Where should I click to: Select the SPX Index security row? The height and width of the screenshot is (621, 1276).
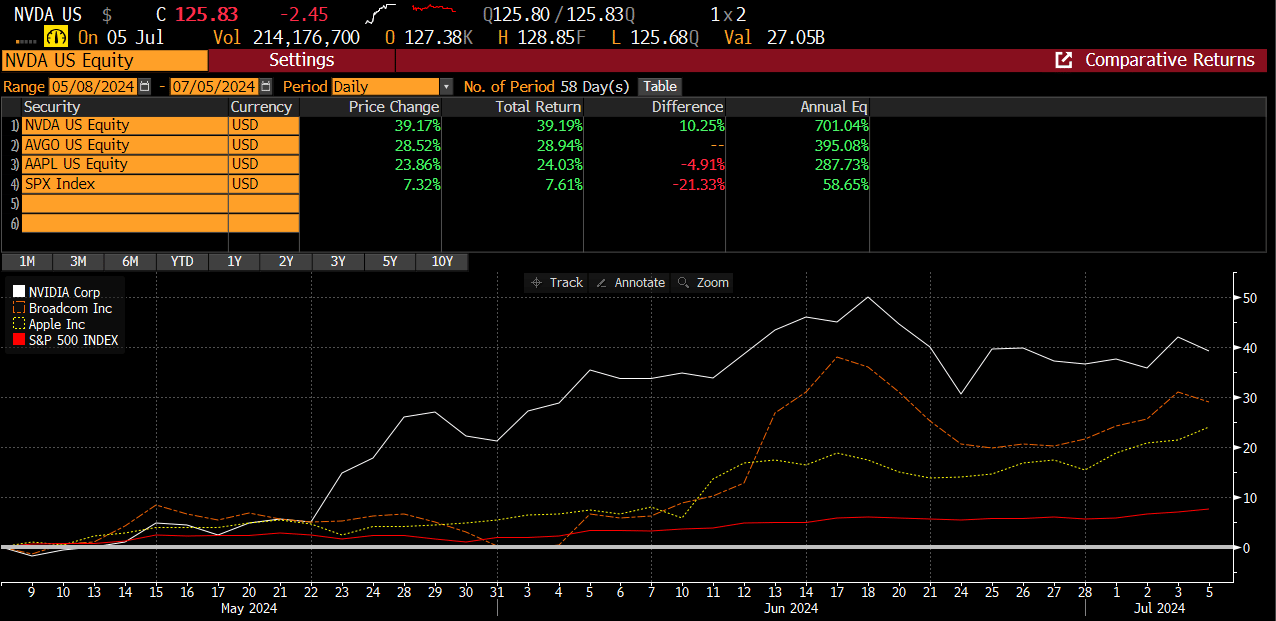125,184
